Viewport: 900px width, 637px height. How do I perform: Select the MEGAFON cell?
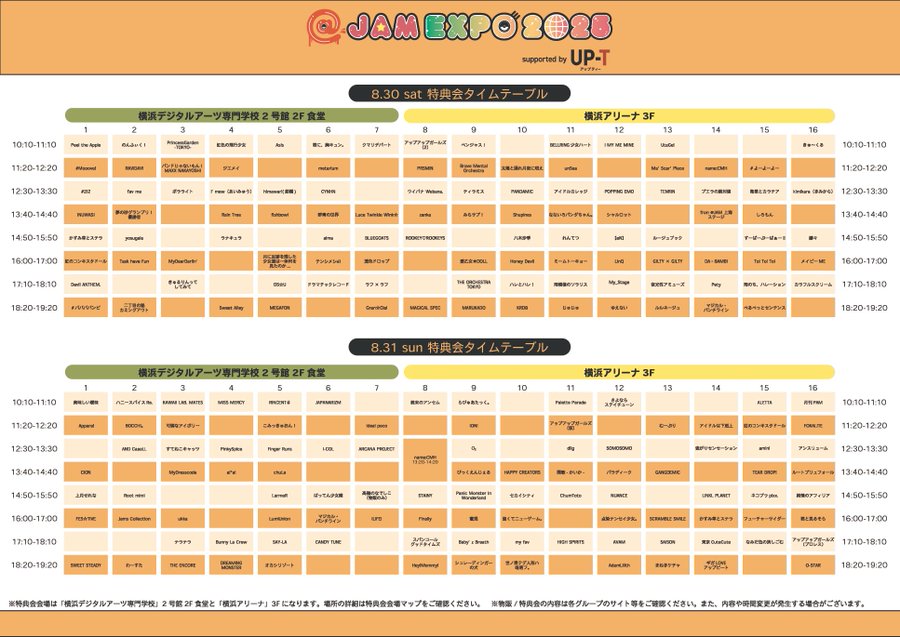coord(280,308)
